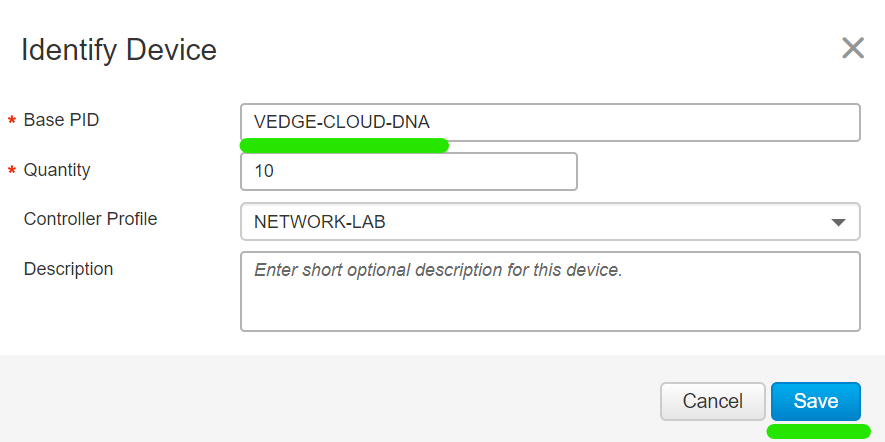Click the Base PID input field
Image resolution: width=885 pixels, height=442 pixels.
click(x=550, y=122)
